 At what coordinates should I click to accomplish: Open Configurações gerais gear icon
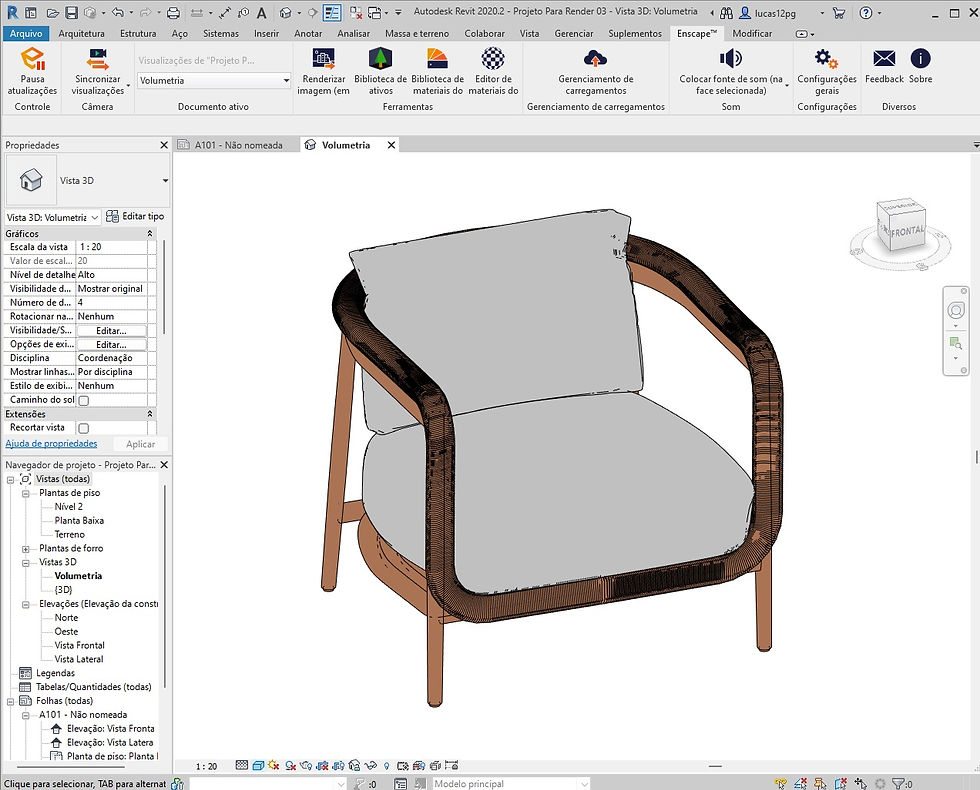(826, 59)
